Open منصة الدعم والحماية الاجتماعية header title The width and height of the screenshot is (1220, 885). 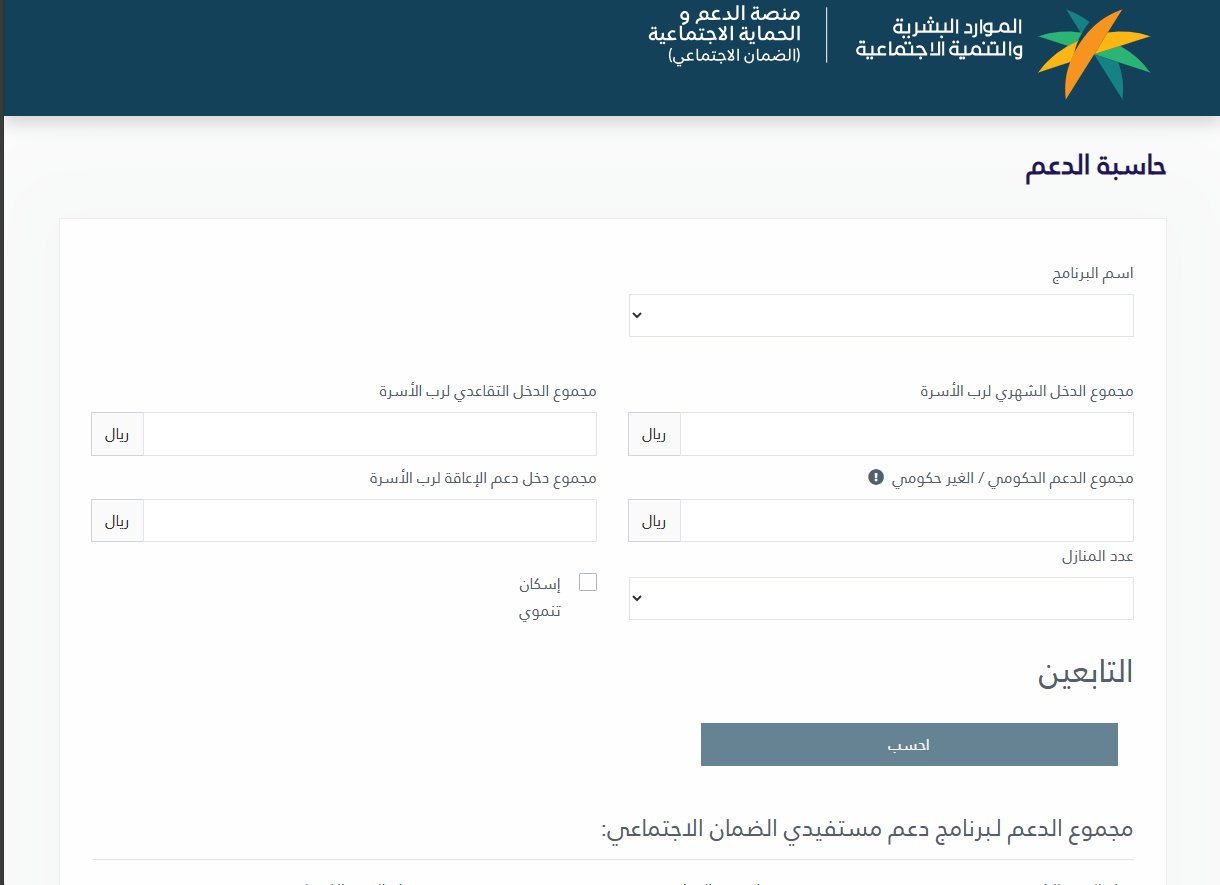724,35
